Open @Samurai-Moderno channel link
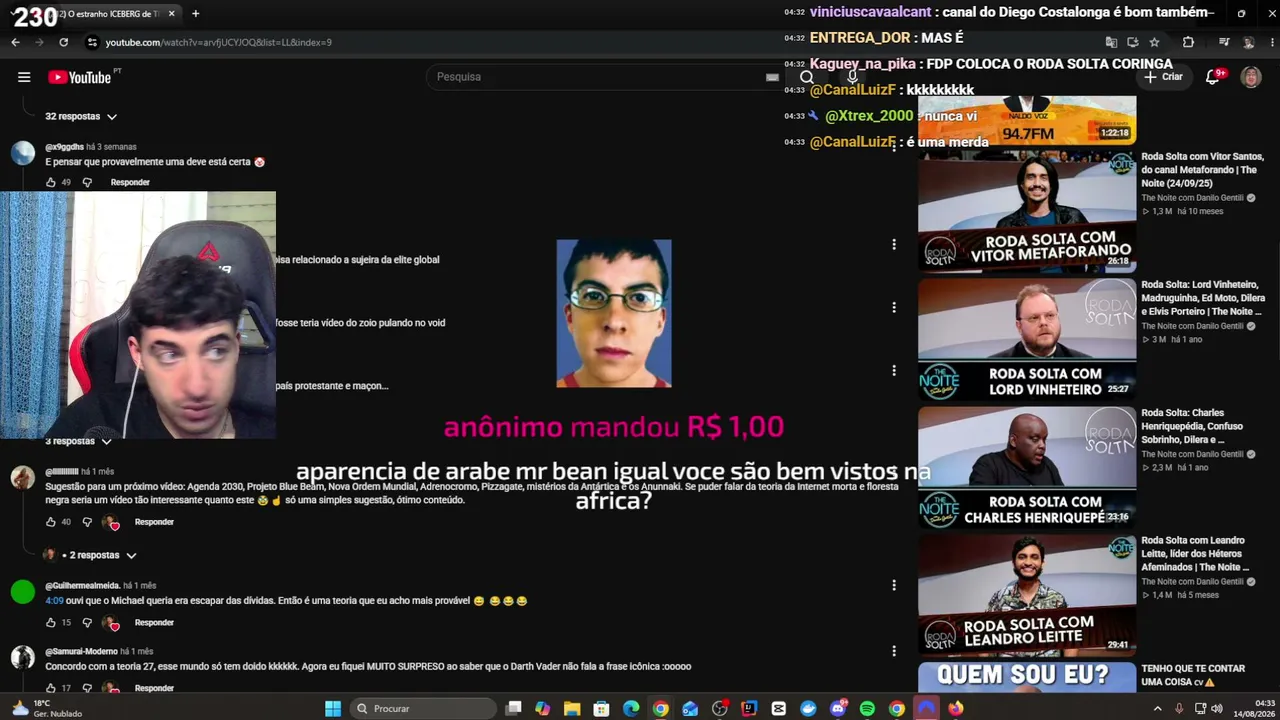1280x720 pixels. pos(81,652)
